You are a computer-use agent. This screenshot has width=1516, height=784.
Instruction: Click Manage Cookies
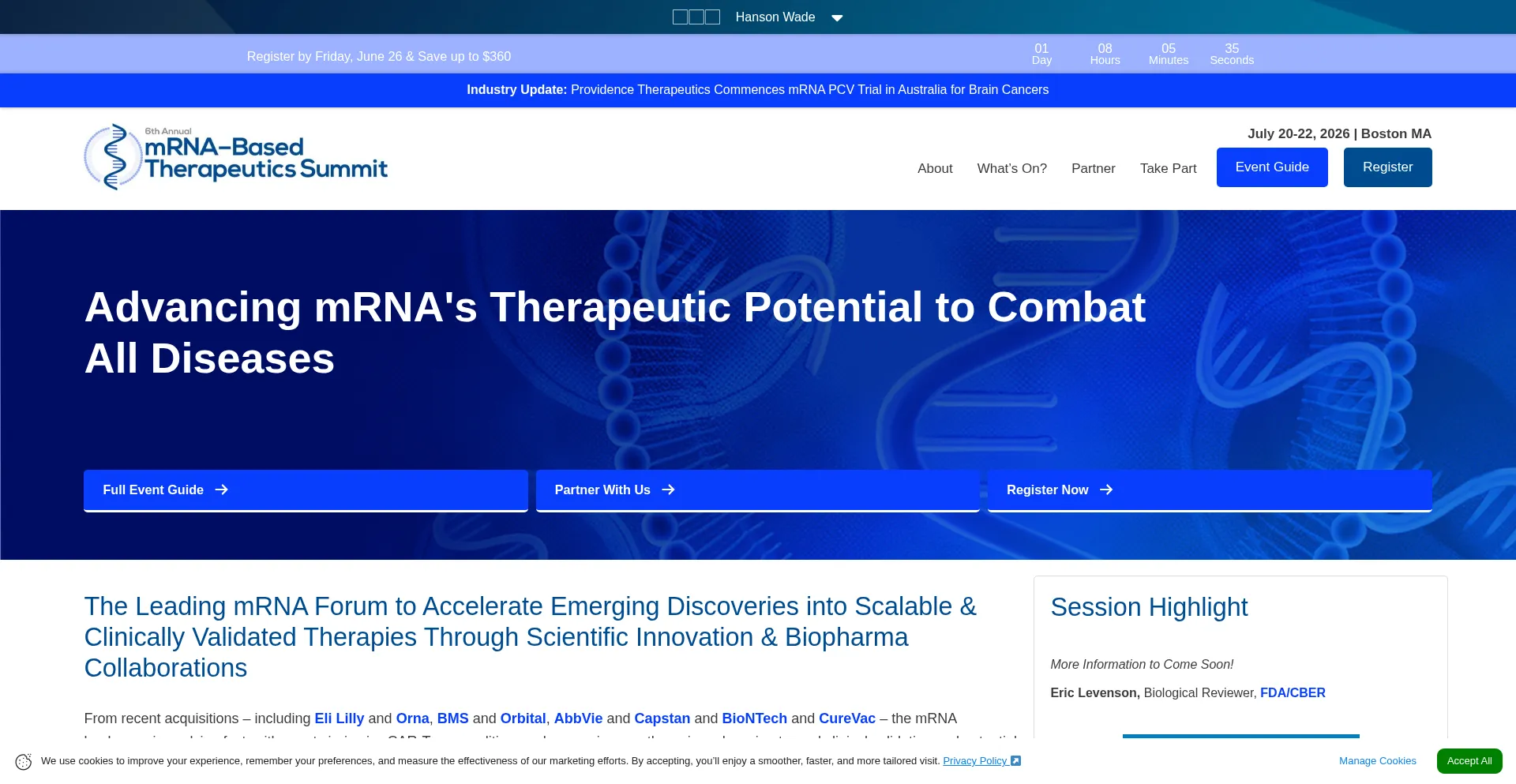point(1377,761)
